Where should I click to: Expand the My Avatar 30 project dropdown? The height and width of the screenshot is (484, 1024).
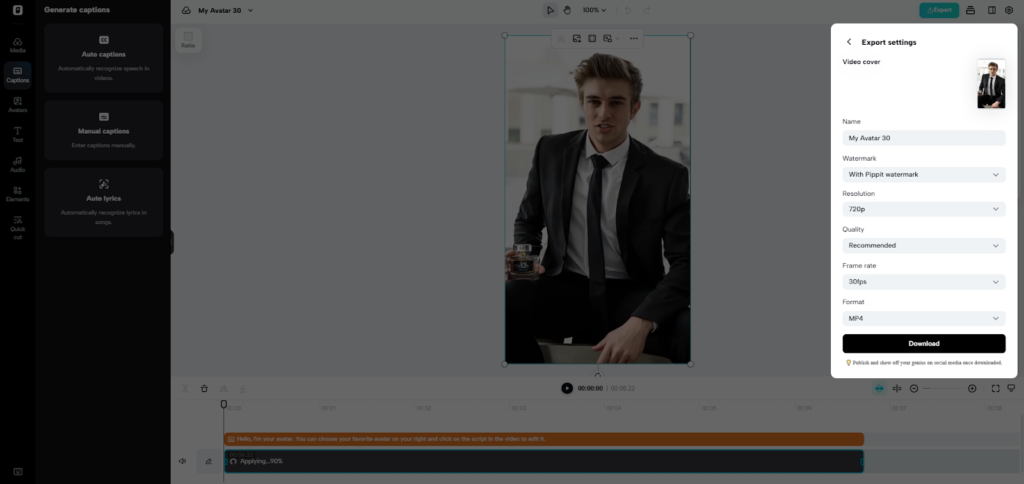pyautogui.click(x=251, y=10)
